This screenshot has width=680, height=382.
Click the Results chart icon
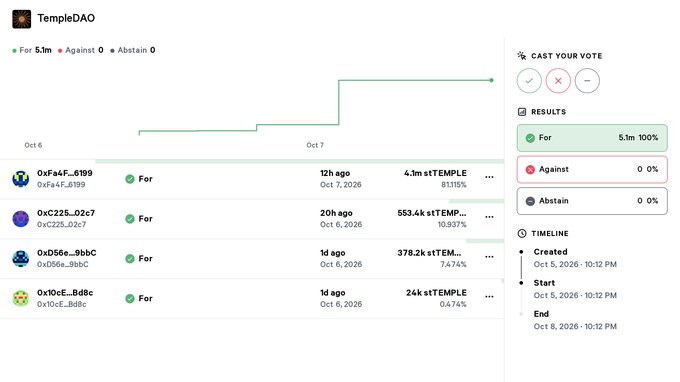(x=522, y=112)
